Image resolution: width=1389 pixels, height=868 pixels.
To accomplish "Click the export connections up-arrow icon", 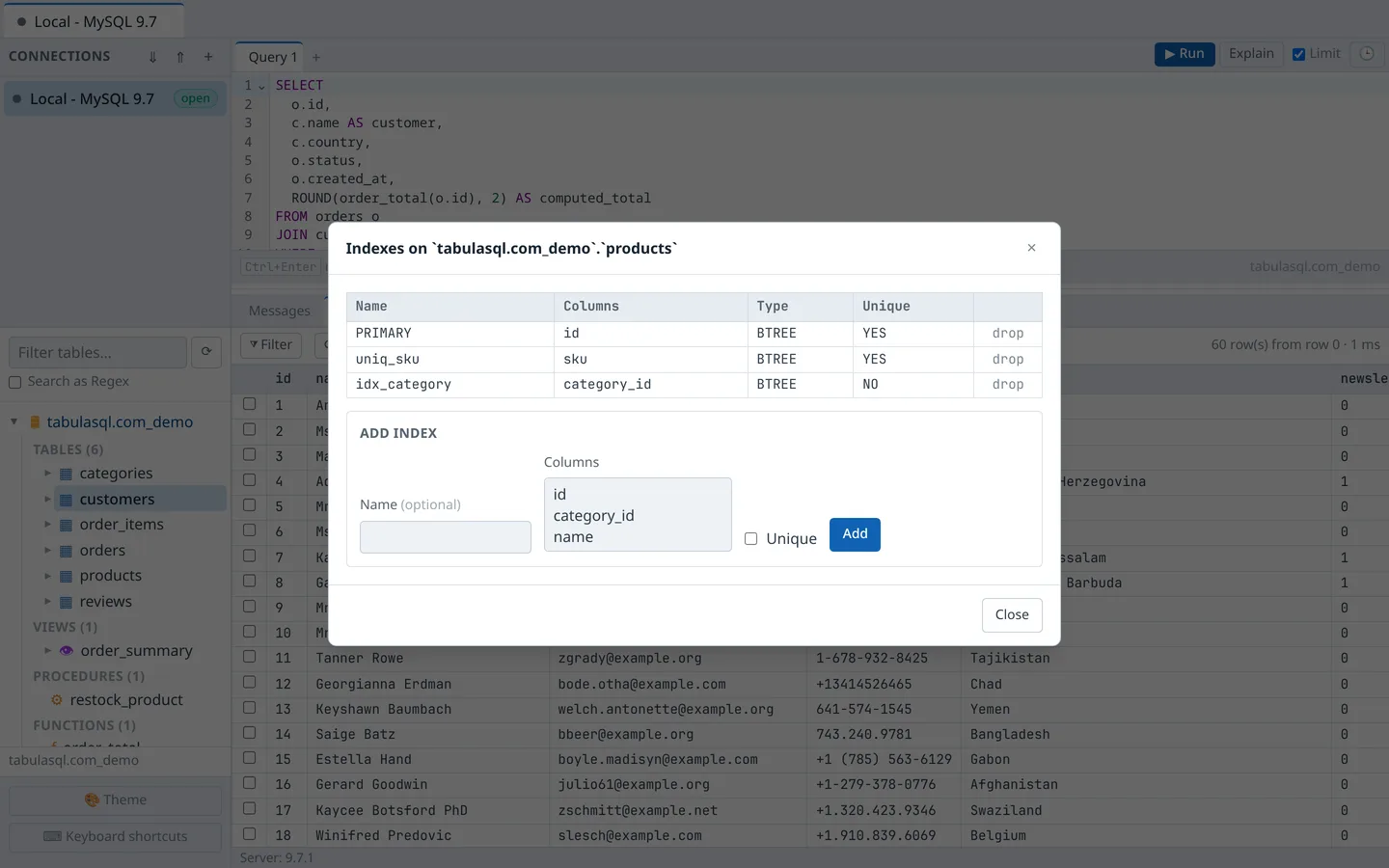I will [180, 57].
